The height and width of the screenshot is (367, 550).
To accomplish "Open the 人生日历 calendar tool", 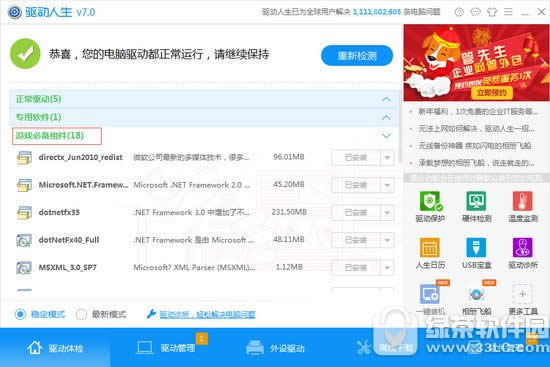I will coord(430,253).
